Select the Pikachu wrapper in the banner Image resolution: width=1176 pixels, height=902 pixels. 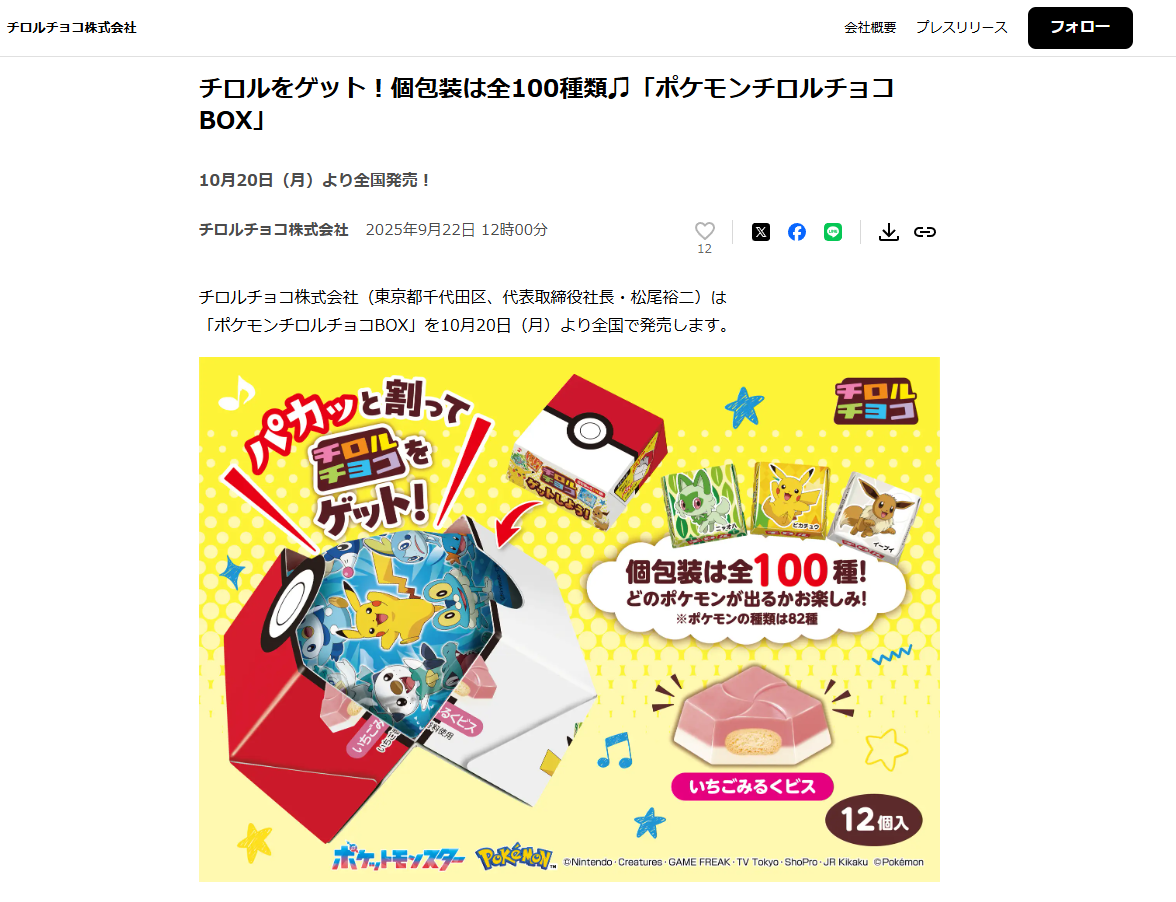790,499
